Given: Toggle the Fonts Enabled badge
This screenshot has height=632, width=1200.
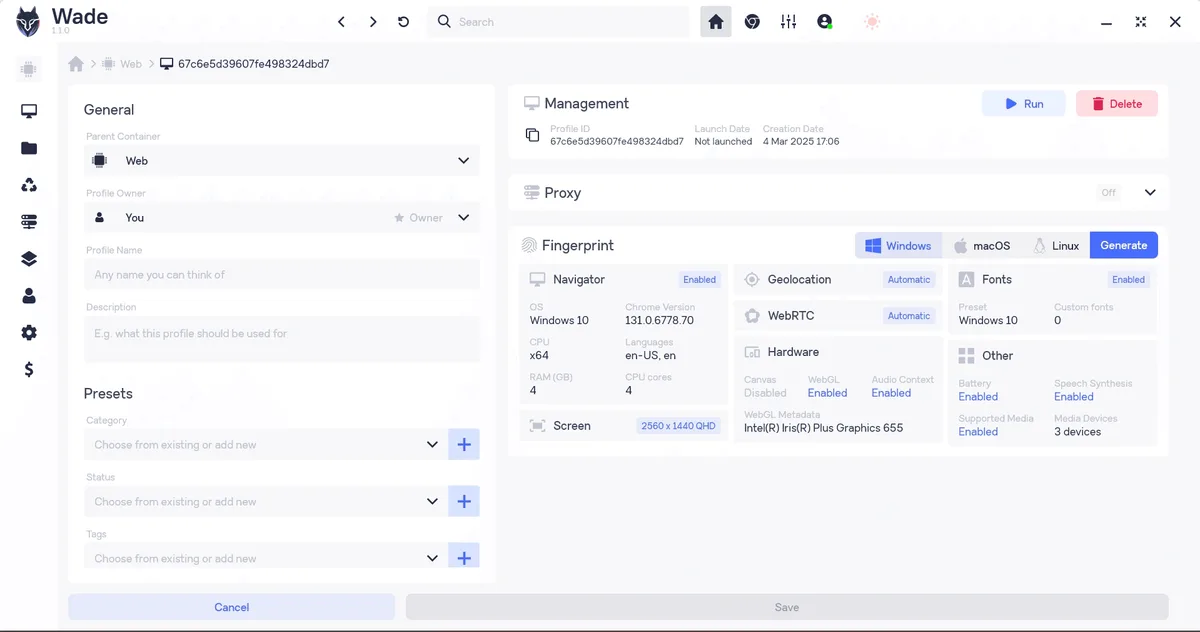Looking at the screenshot, I should (x=1129, y=280).
